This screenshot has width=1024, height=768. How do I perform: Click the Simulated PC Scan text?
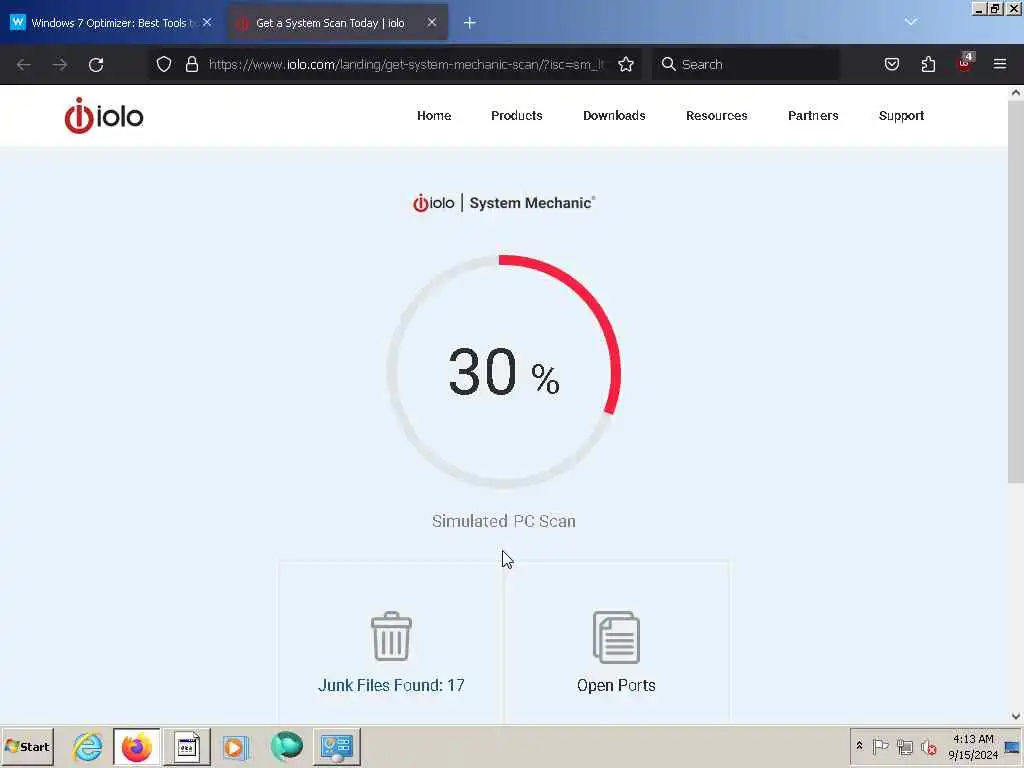pos(504,521)
